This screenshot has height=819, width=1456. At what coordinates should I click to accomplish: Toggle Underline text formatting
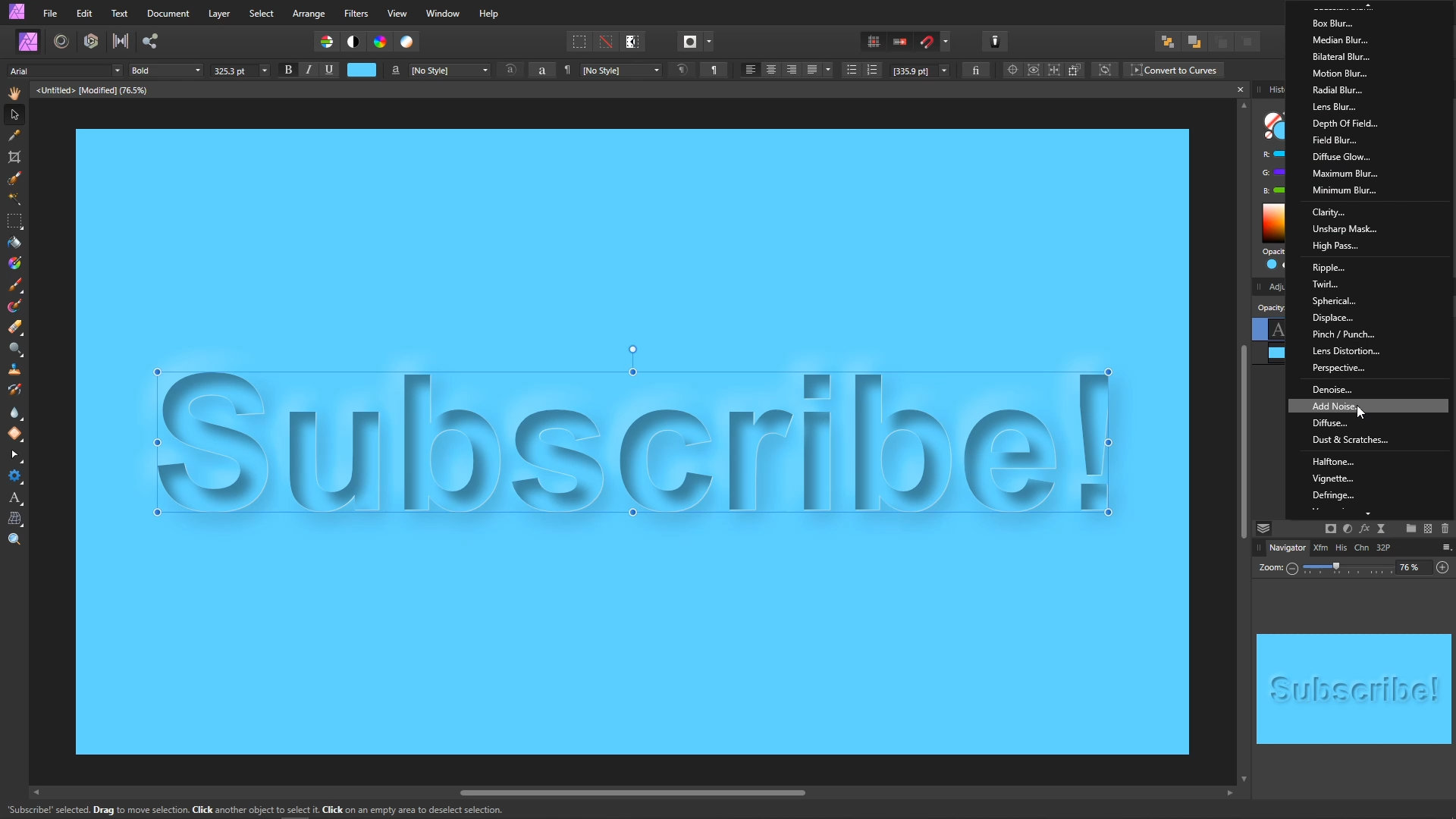(x=329, y=70)
